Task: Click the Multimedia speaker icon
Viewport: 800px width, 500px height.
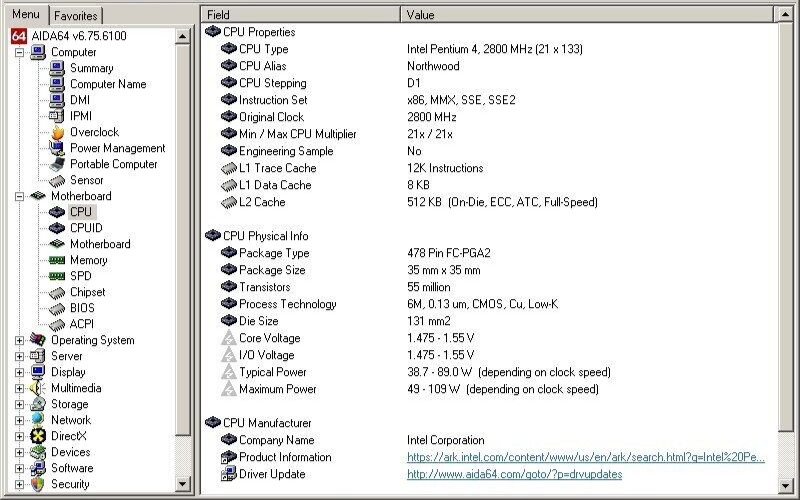Action: tap(38, 388)
